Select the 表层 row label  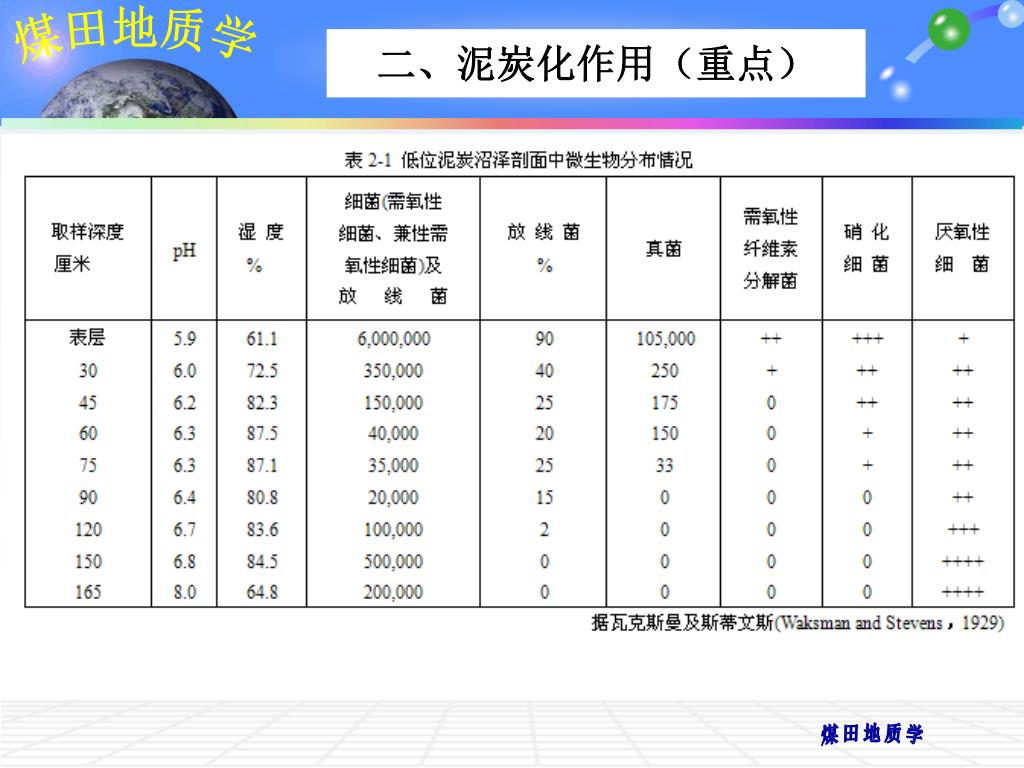click(x=88, y=338)
